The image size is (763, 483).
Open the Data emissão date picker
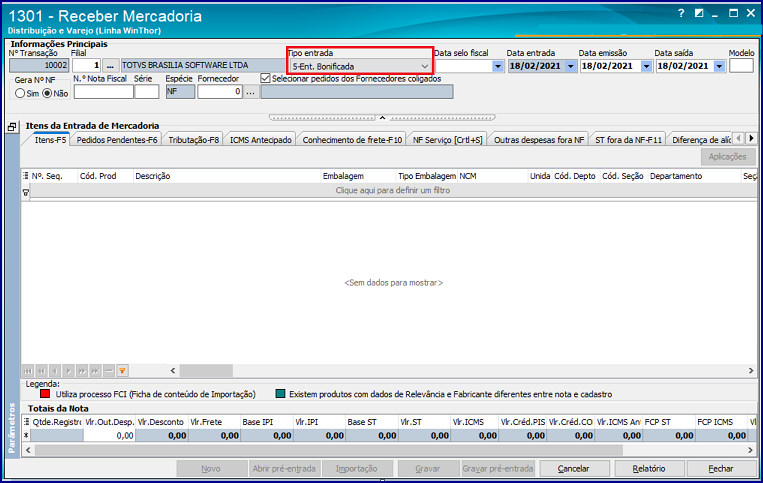[x=646, y=66]
